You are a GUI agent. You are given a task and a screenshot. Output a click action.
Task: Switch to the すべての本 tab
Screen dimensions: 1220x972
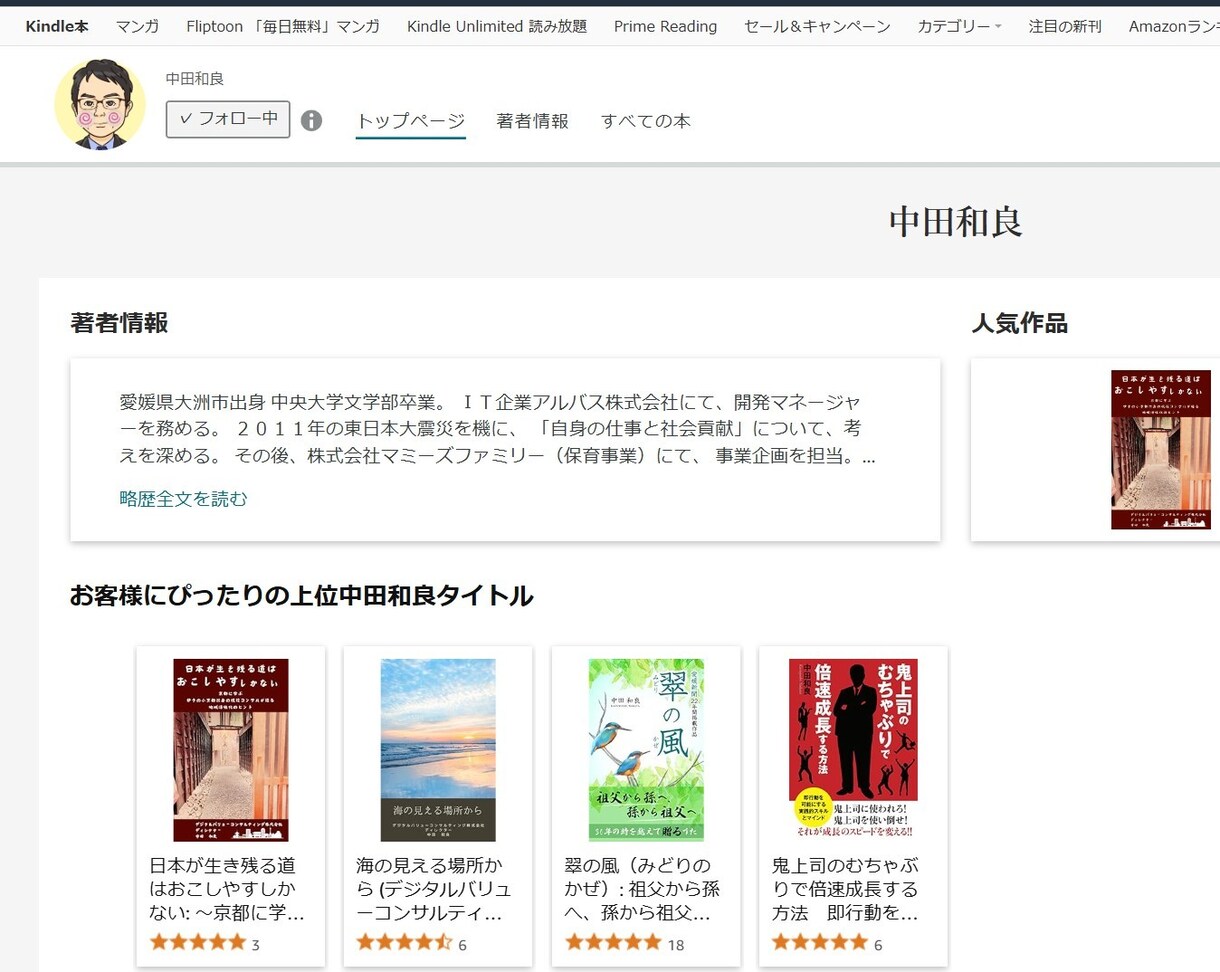click(645, 121)
